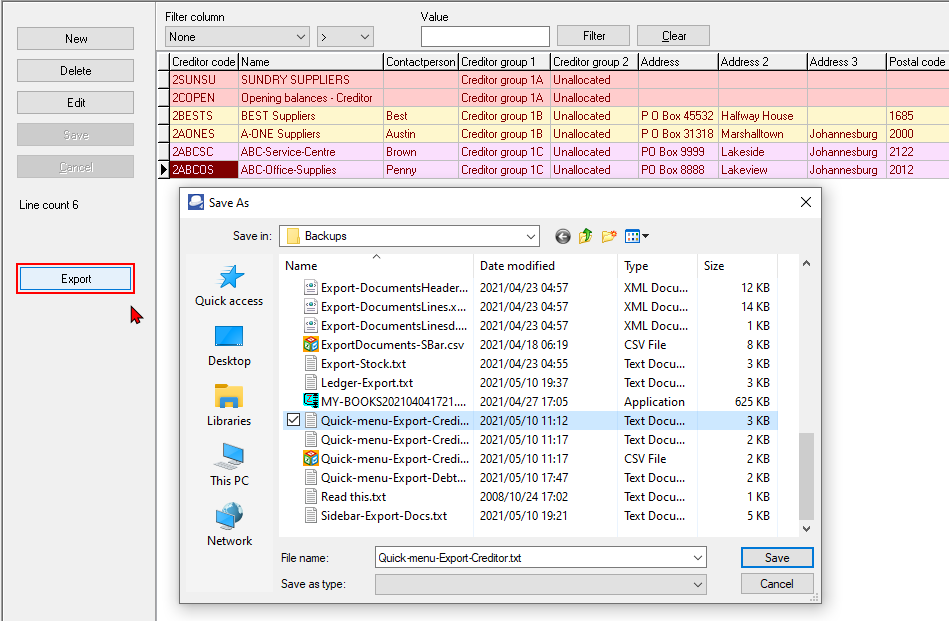This screenshot has width=949, height=621.
Task: Open the Filter column dropdown
Action: [x=236, y=35]
